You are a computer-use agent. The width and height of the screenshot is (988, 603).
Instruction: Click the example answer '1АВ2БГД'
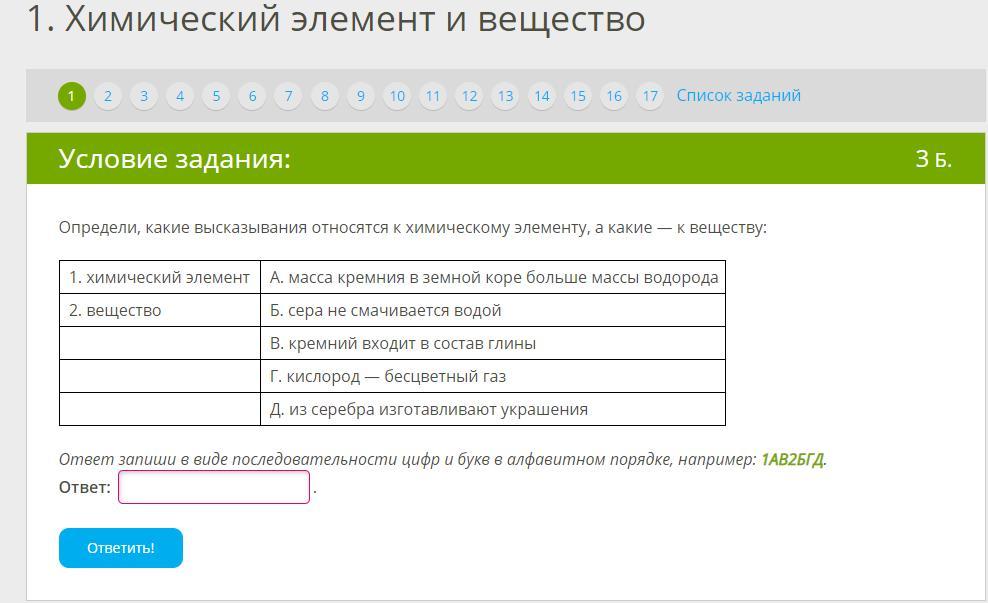[792, 459]
